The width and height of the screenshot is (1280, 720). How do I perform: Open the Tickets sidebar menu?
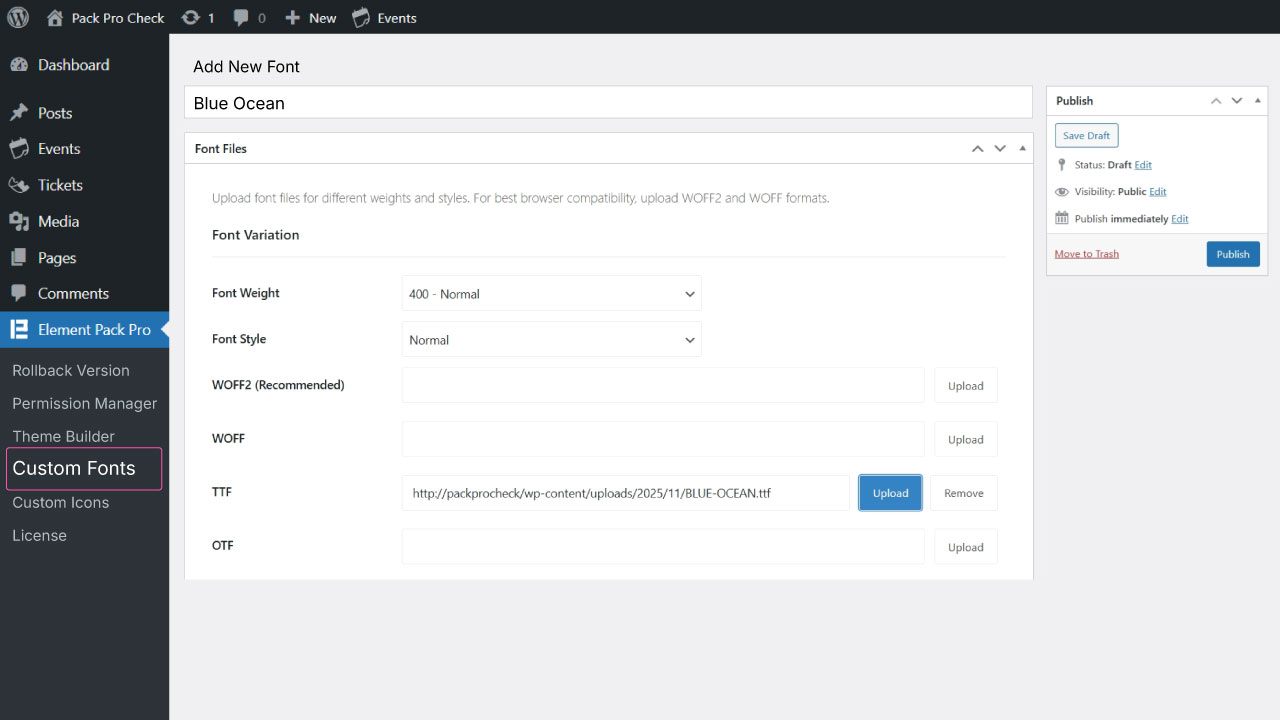click(x=60, y=185)
